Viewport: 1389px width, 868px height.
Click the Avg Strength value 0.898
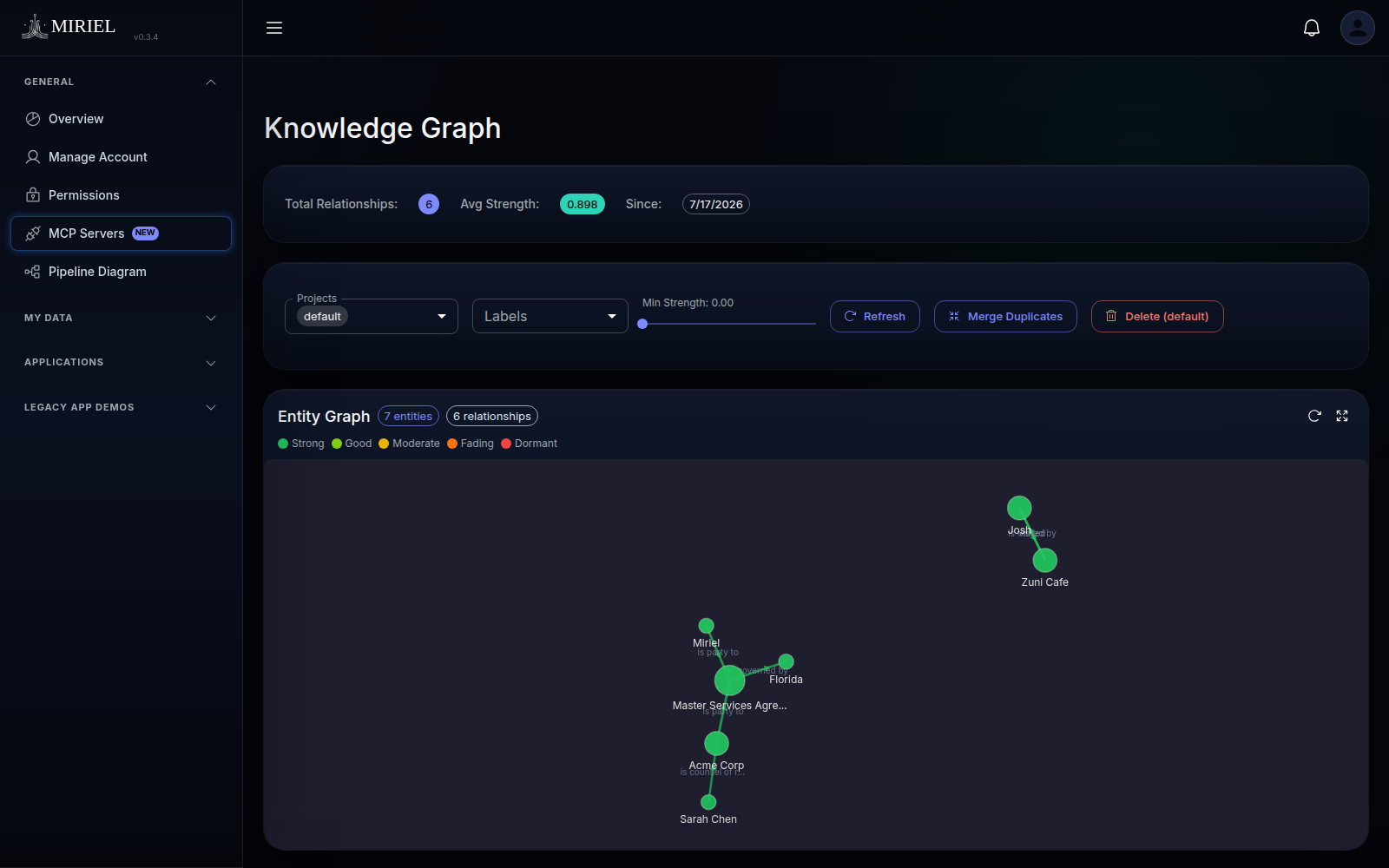[x=583, y=204]
